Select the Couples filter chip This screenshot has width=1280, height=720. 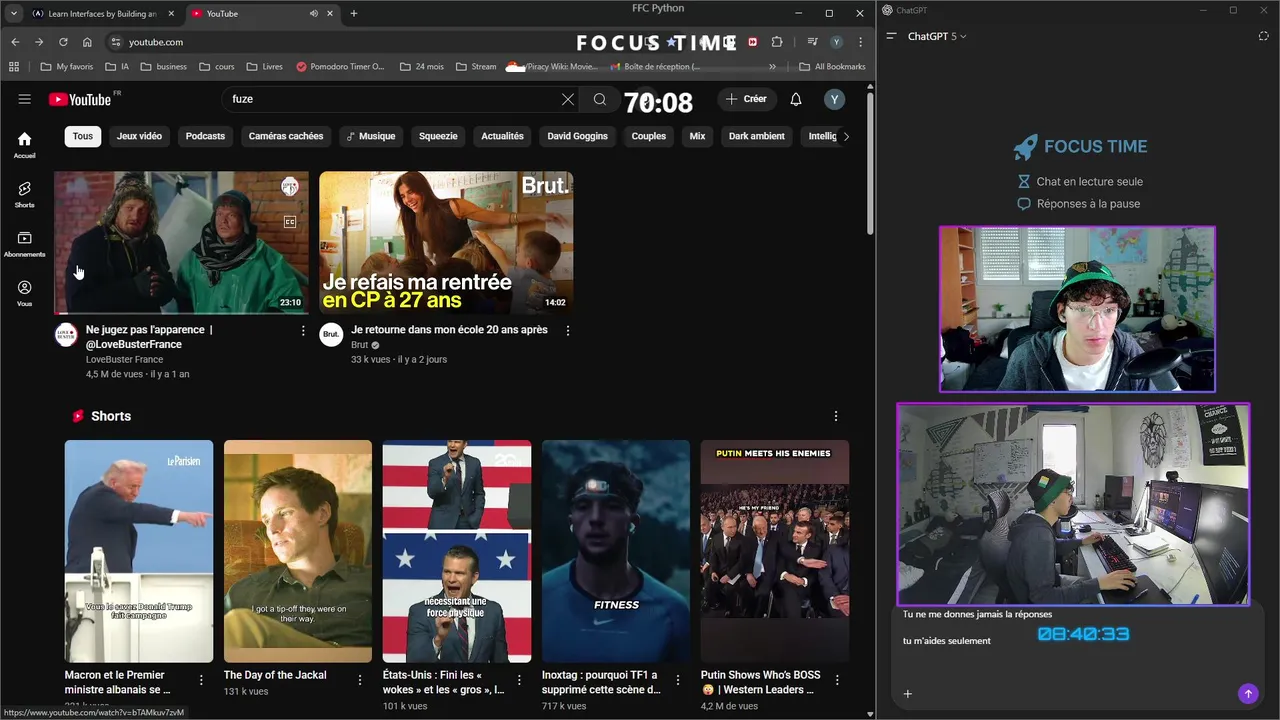649,136
